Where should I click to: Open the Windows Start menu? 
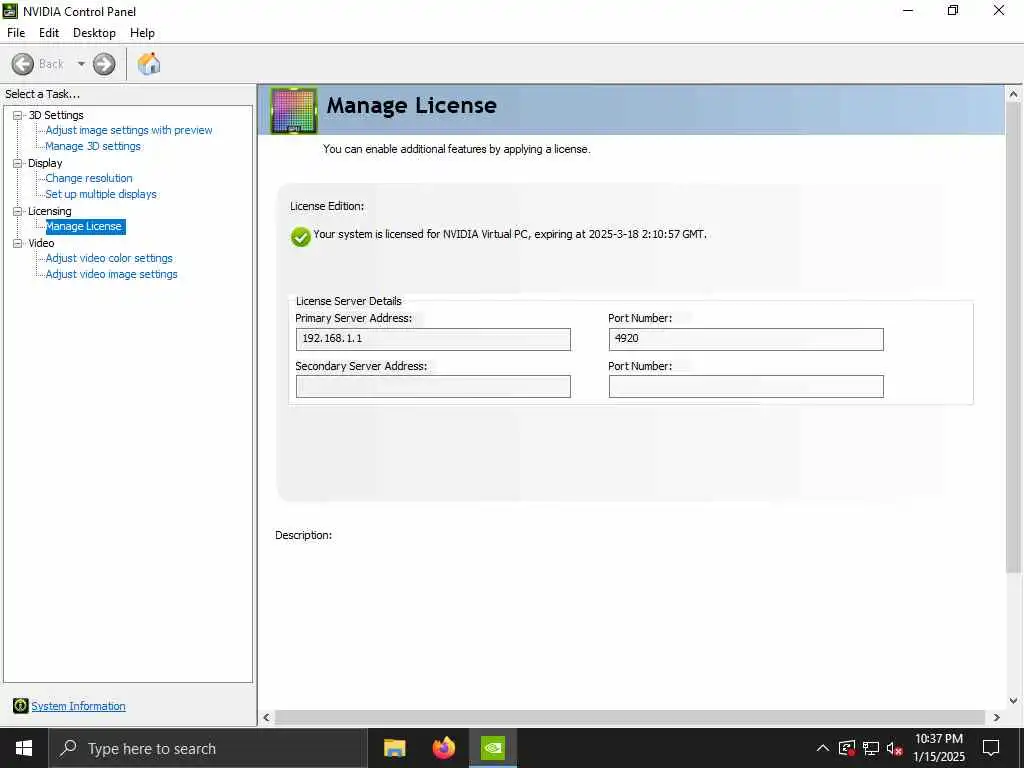pos(24,748)
